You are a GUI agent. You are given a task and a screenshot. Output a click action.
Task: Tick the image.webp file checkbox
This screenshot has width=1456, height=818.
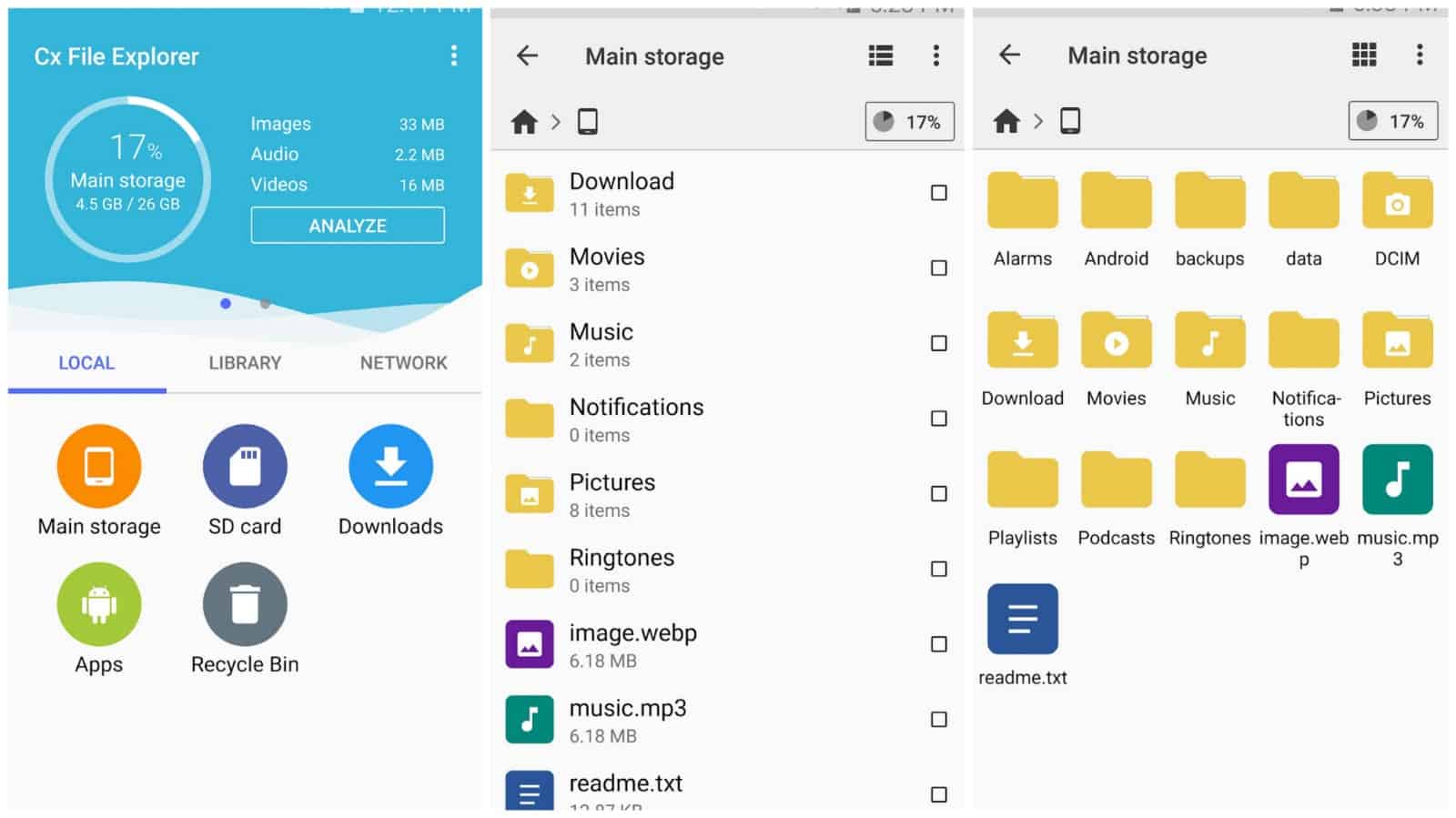pos(938,644)
